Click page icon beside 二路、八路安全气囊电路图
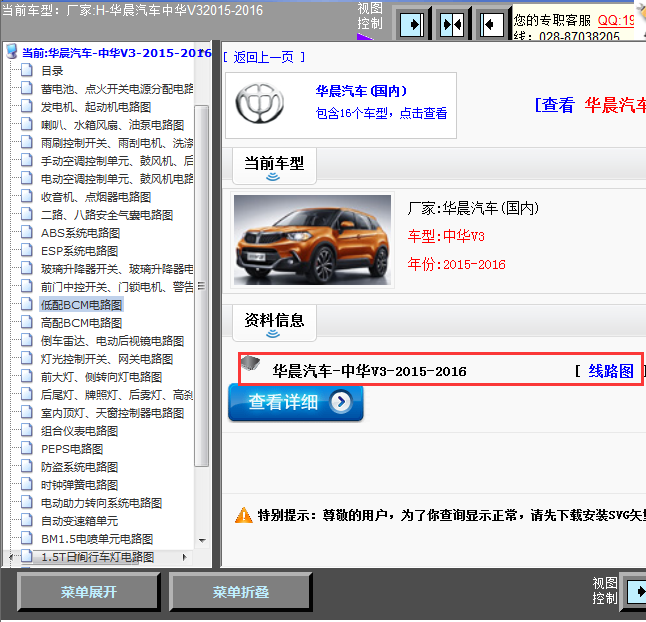This screenshot has height=622, width=646. (x=27, y=214)
